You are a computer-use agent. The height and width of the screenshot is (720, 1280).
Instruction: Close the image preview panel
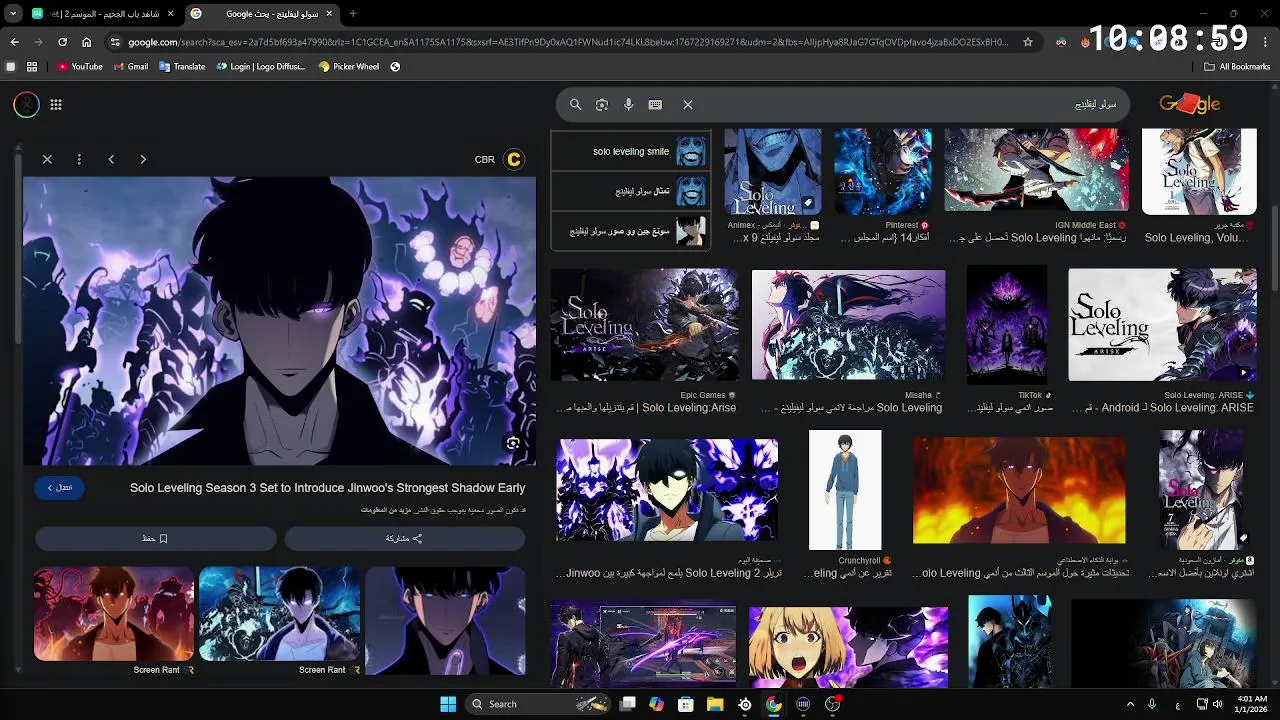[x=47, y=159]
